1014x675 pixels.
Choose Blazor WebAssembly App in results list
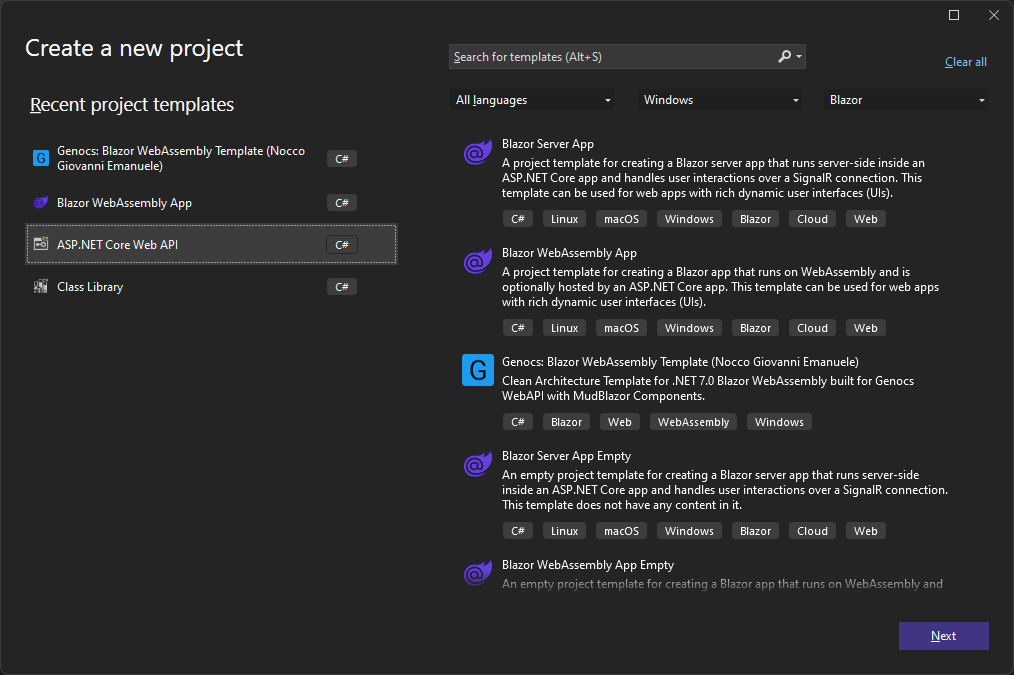click(x=569, y=253)
